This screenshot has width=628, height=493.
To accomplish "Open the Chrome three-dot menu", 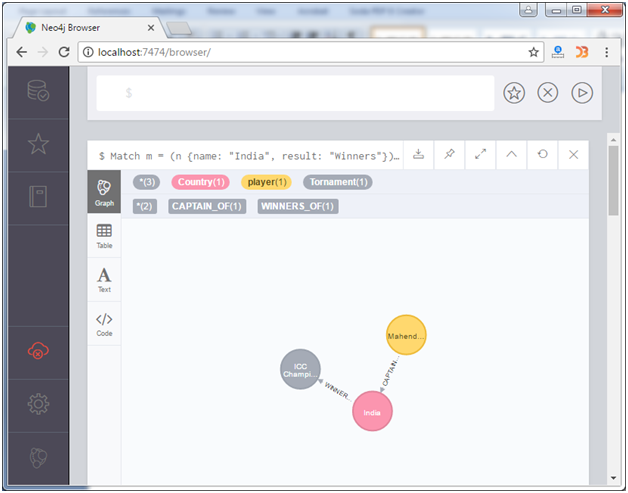I will tap(607, 52).
